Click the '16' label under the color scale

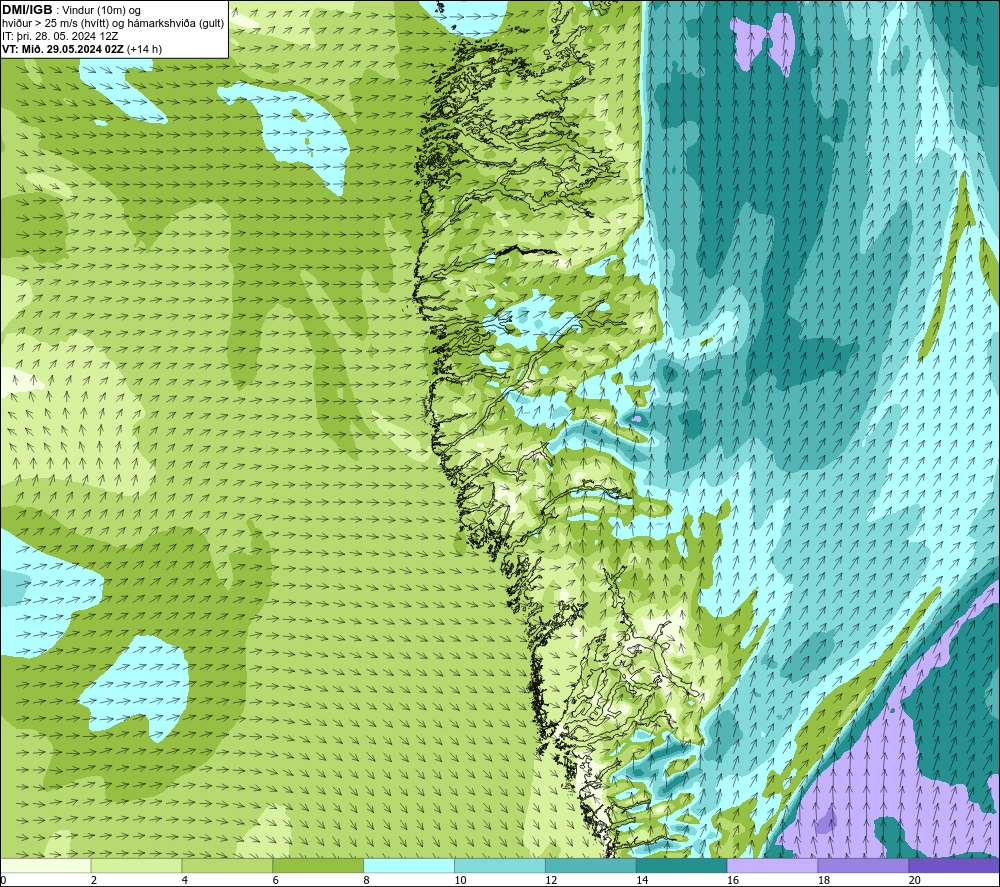click(x=733, y=880)
